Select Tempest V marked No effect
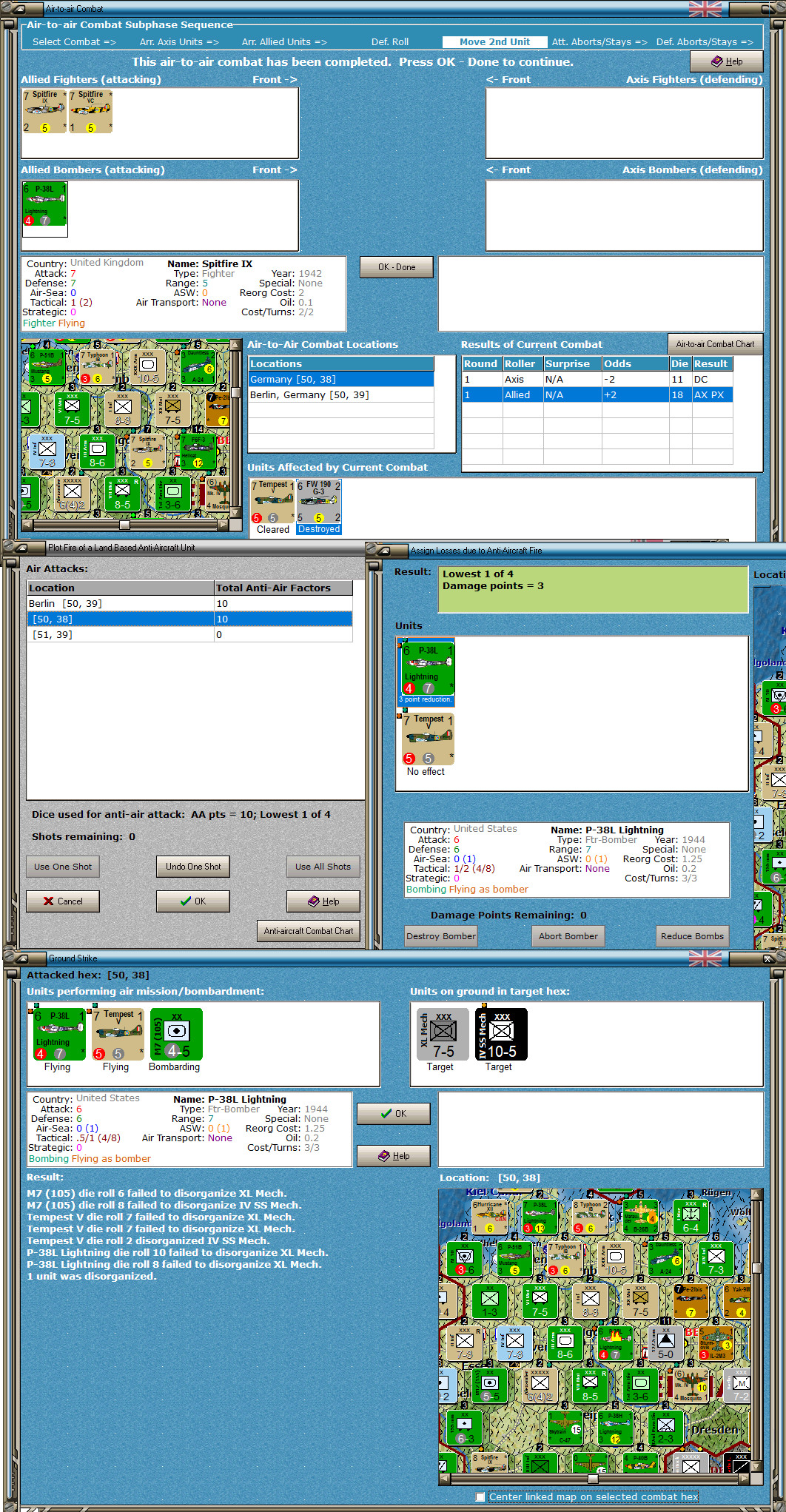Viewport: 786px width, 1512px height. (x=428, y=739)
